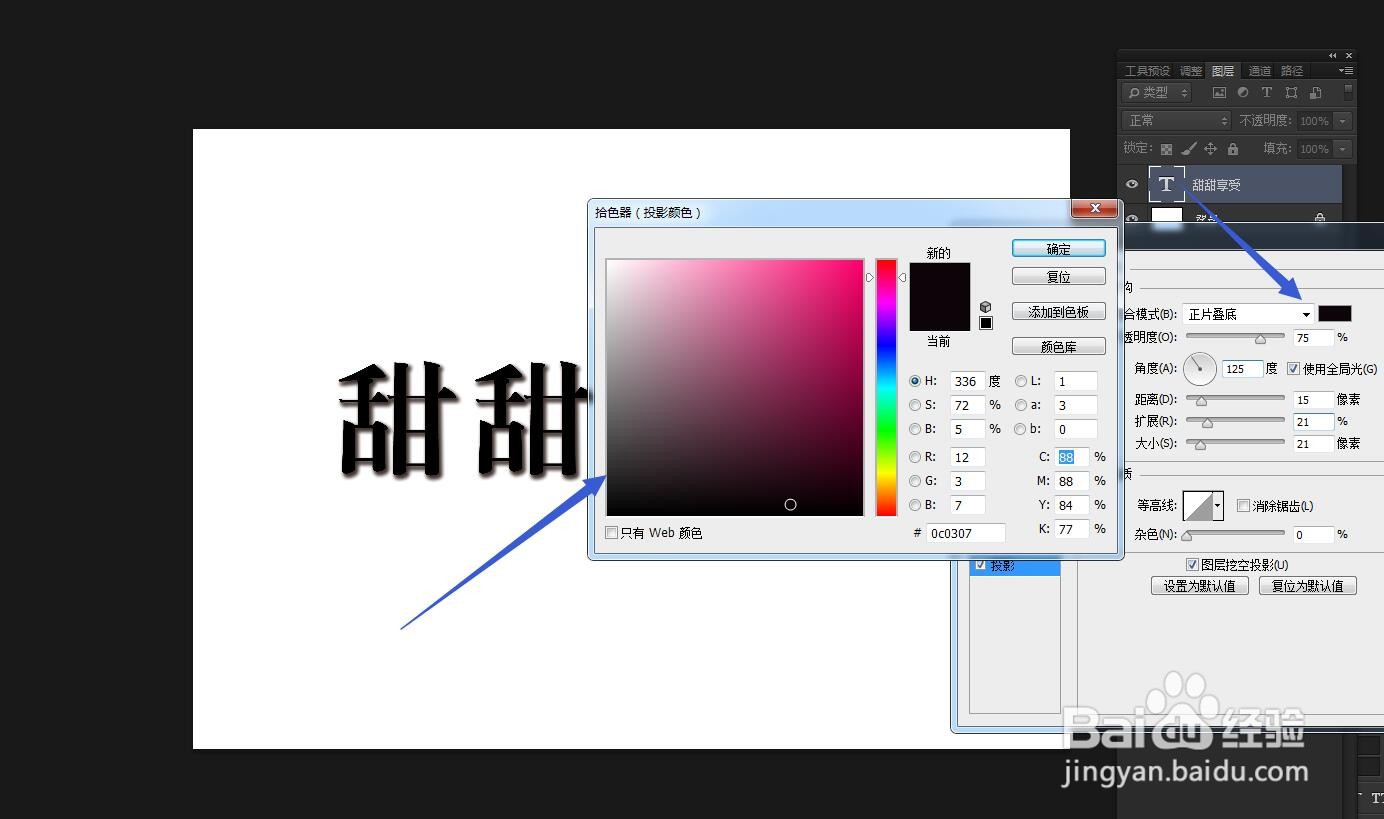Toggle 使用全局光 checkbox
This screenshot has width=1384, height=819.
(x=1294, y=368)
